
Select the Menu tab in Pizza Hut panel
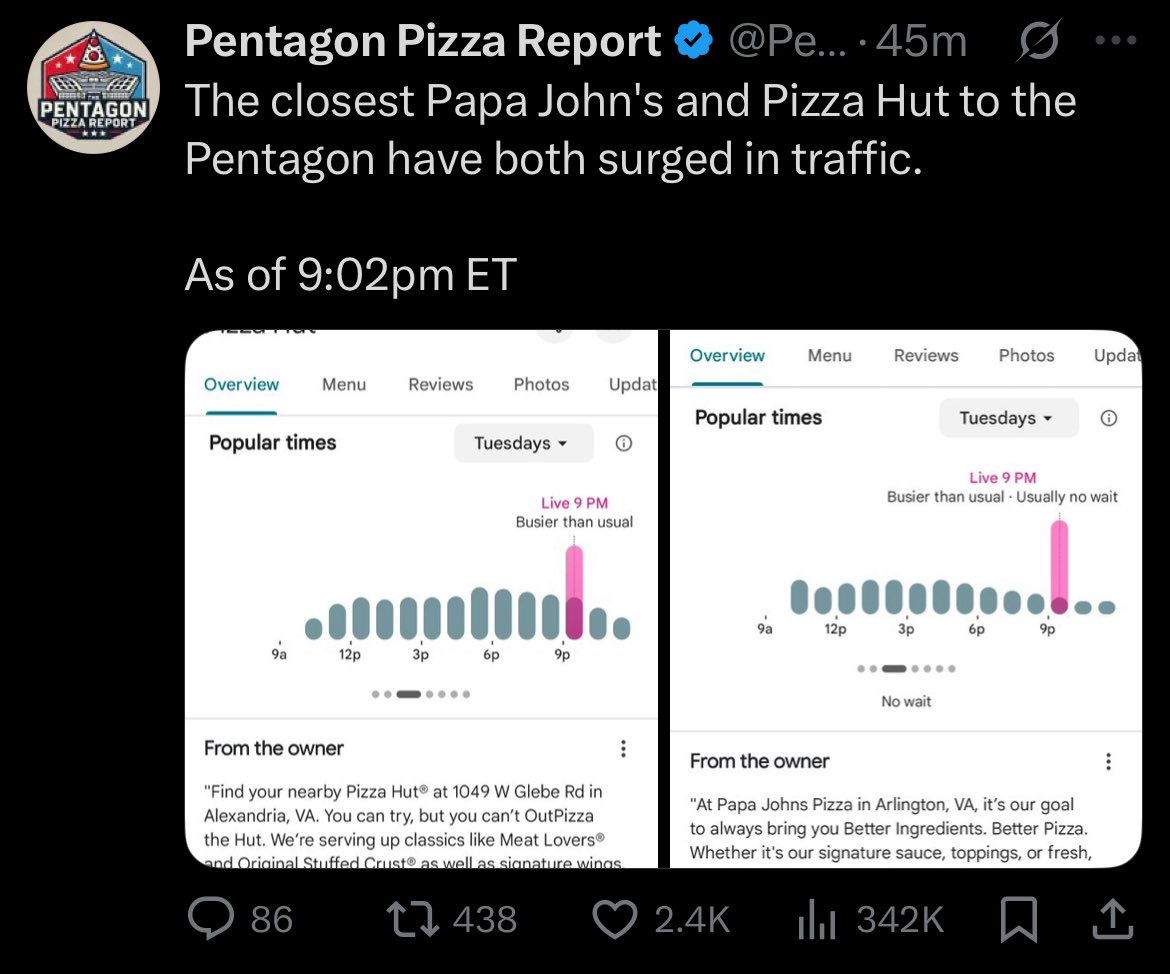tap(344, 384)
